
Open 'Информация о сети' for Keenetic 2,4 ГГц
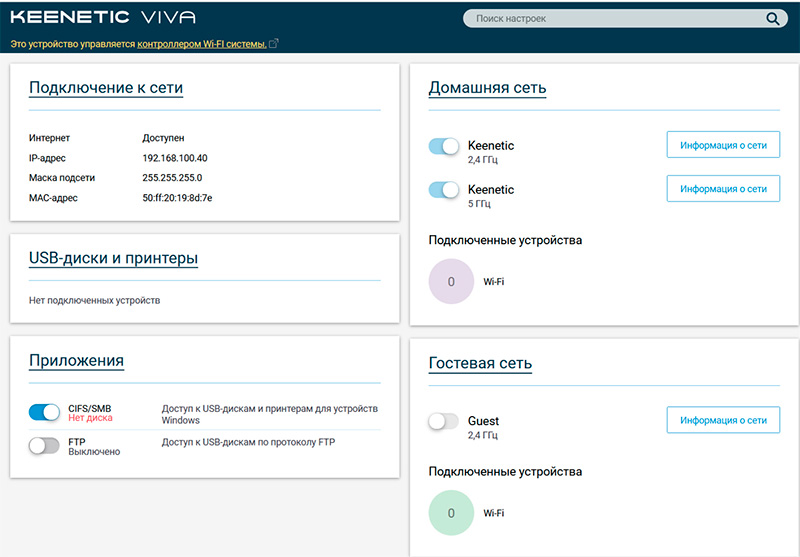tap(723, 145)
